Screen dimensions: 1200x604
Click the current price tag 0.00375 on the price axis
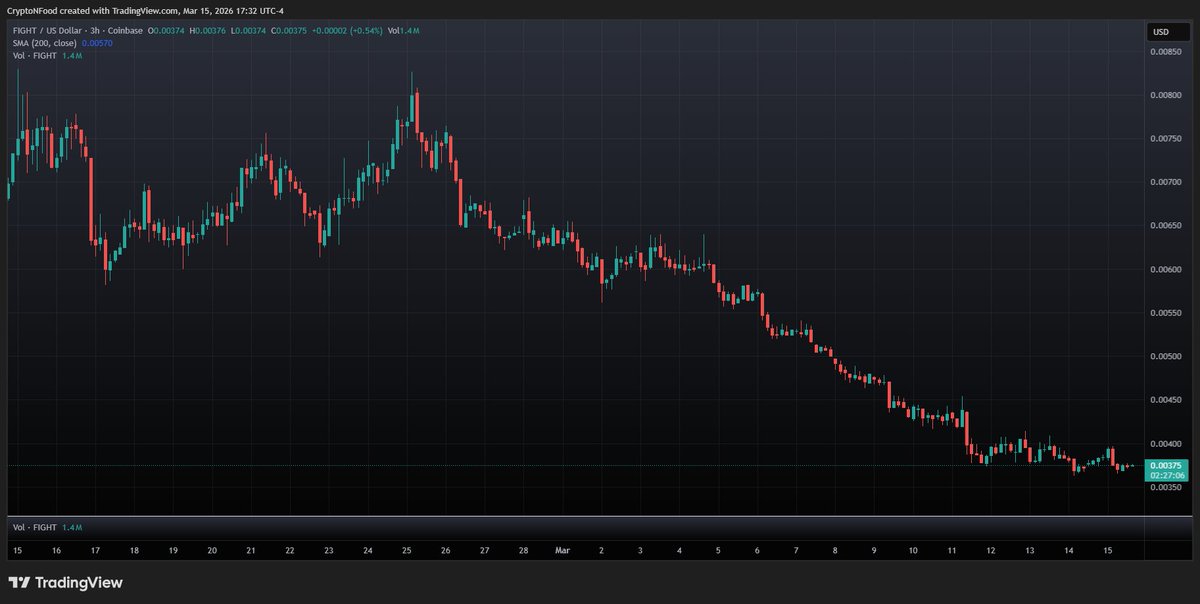click(1166, 466)
